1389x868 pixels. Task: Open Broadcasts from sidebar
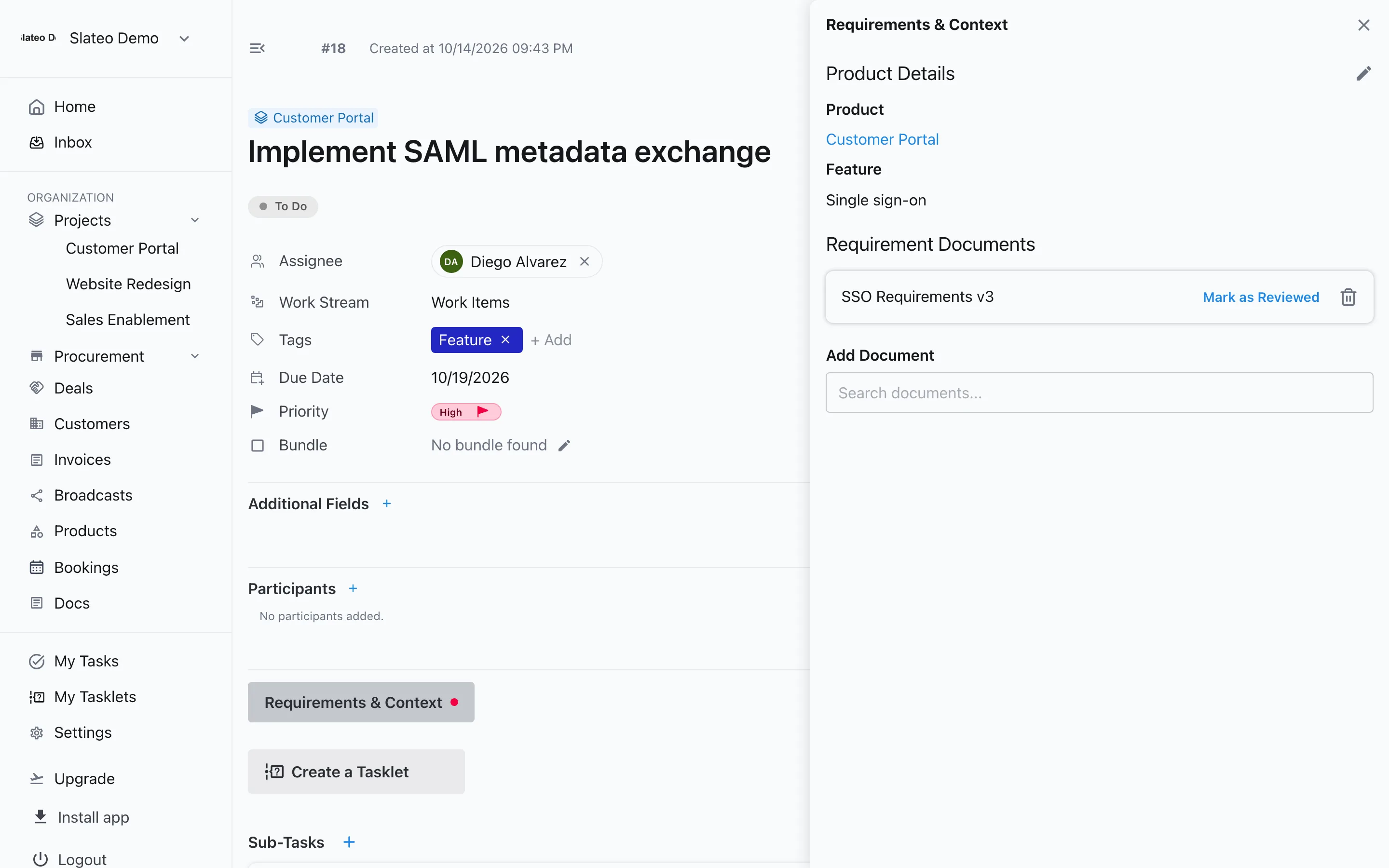(93, 495)
